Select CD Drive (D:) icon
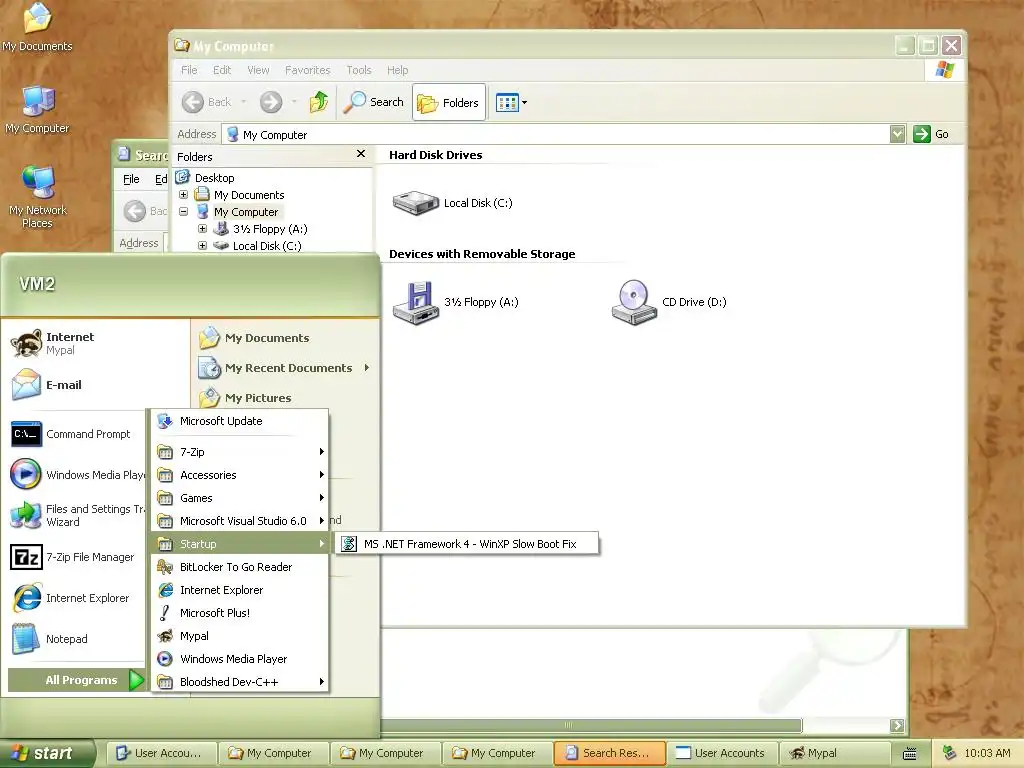Screen dimensions: 1024x768 pyautogui.click(x=668, y=302)
